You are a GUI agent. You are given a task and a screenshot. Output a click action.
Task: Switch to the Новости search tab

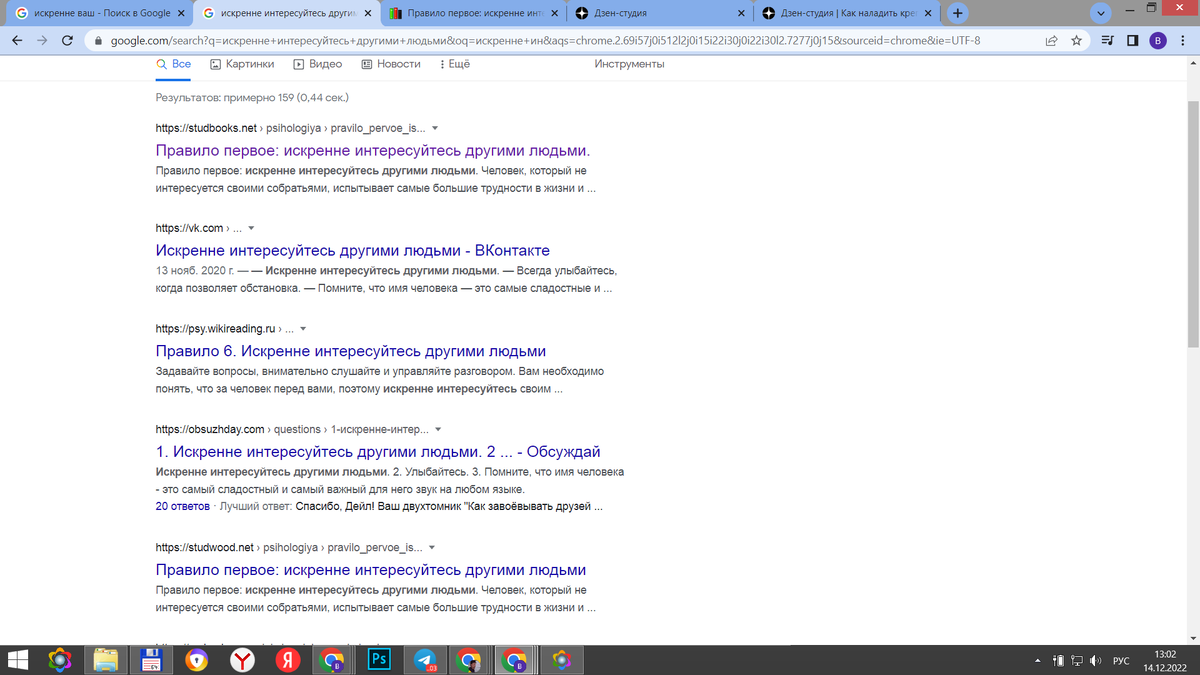pos(399,63)
